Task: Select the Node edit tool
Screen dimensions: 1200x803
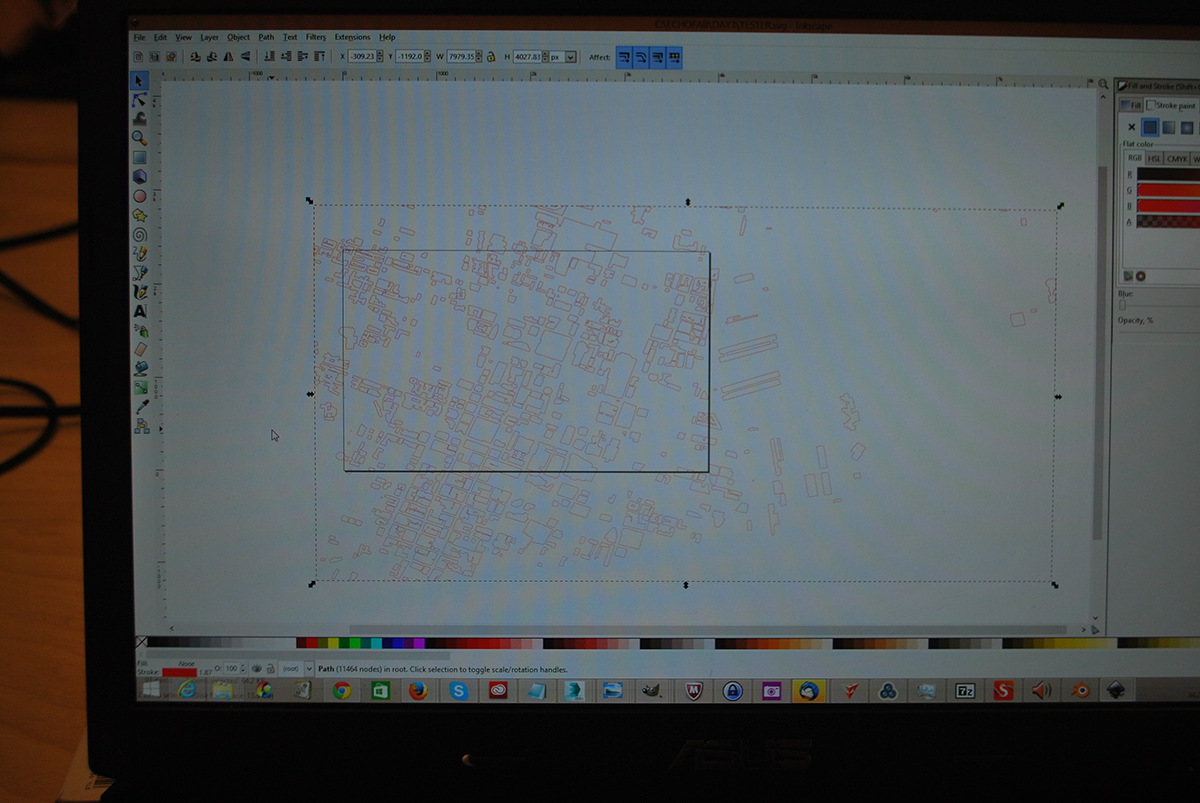Action: (x=140, y=99)
